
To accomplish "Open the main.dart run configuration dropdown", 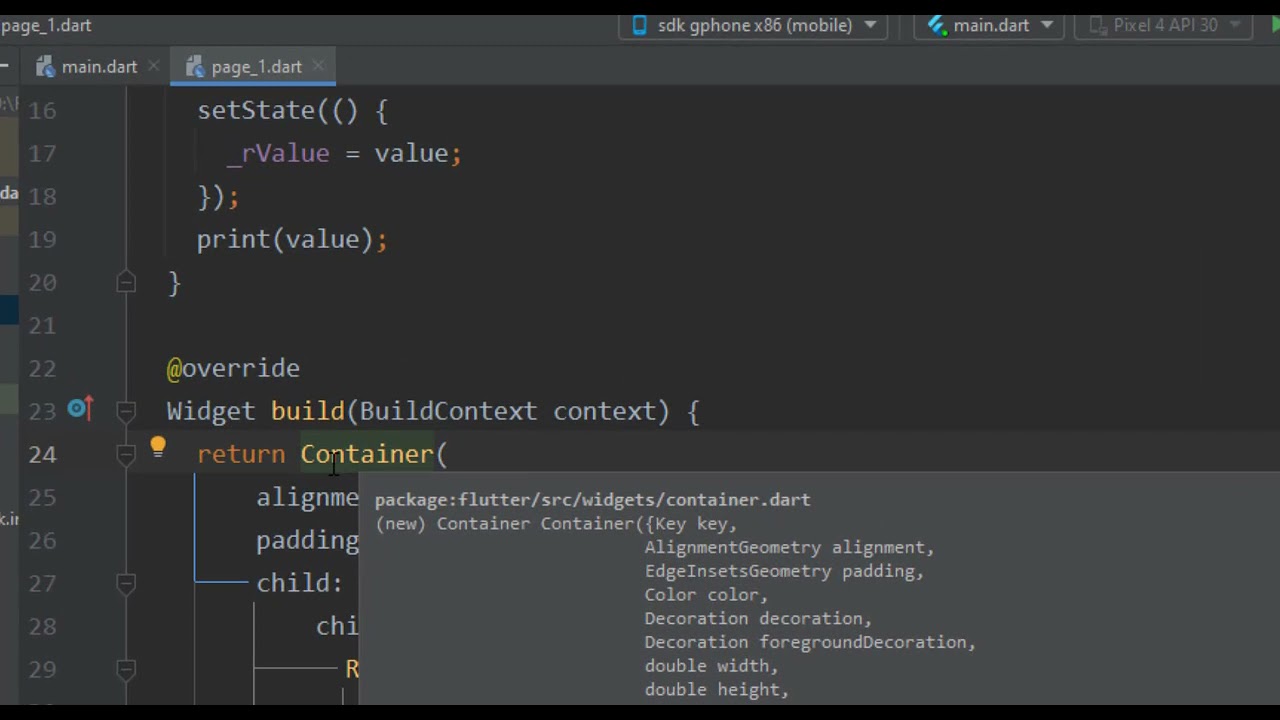I will click(989, 25).
